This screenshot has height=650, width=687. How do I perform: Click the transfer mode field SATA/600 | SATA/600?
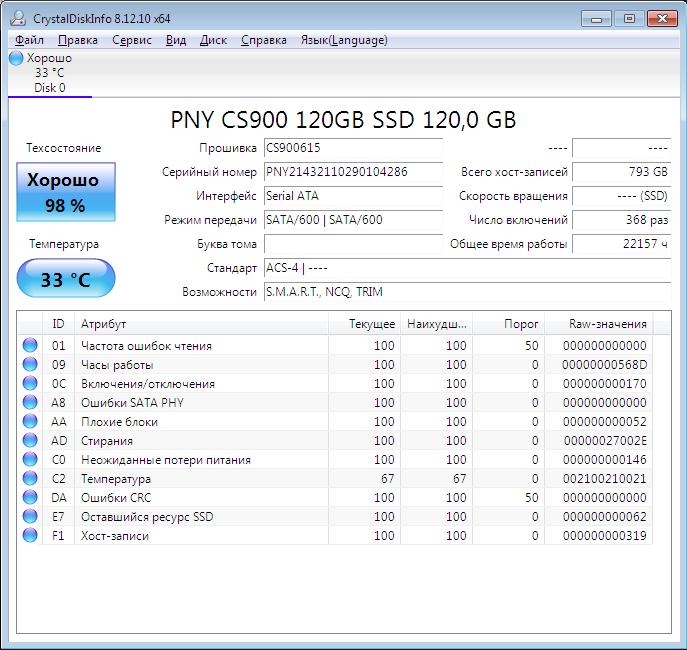click(353, 220)
